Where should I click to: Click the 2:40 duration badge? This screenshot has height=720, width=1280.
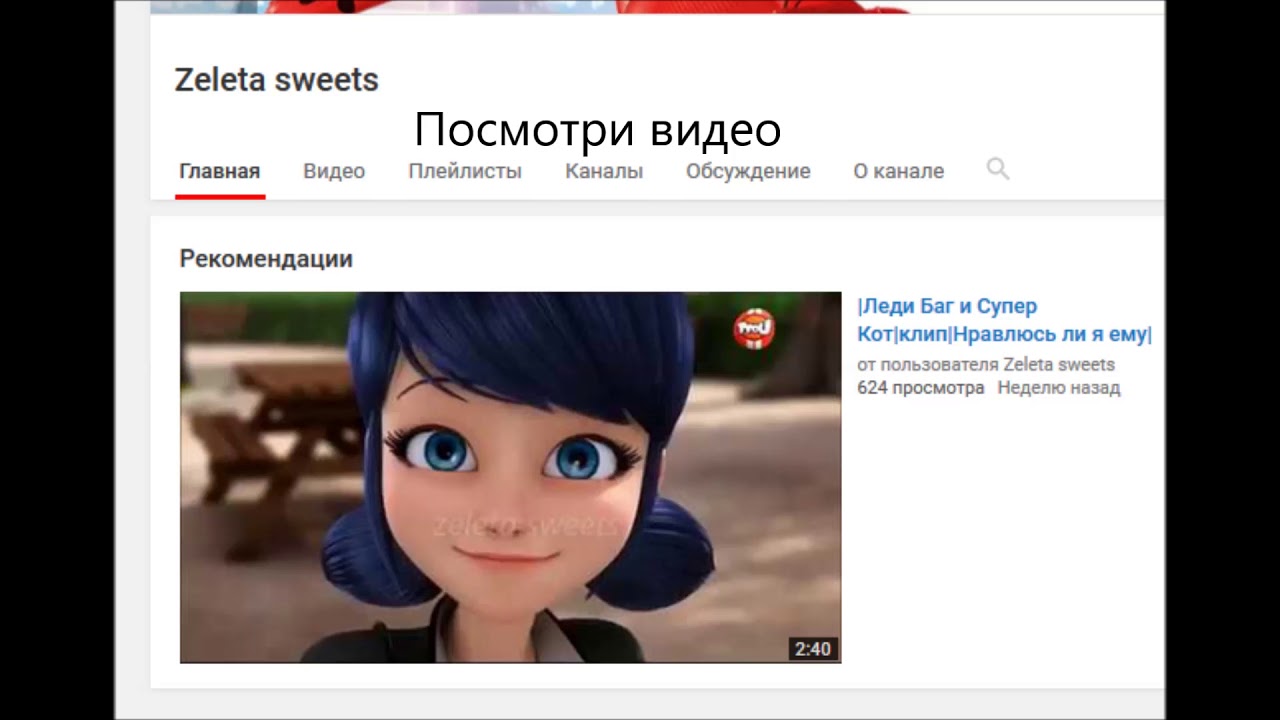(x=812, y=649)
